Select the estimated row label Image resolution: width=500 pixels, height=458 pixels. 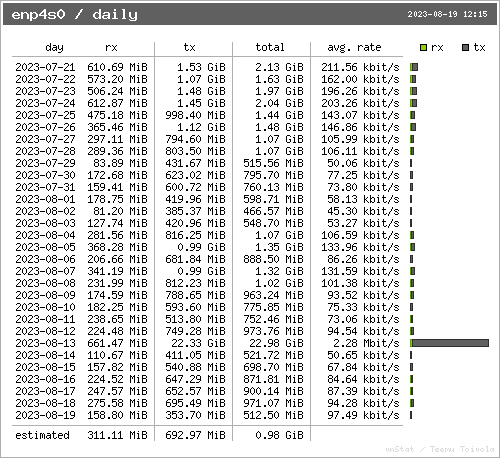coord(42,435)
